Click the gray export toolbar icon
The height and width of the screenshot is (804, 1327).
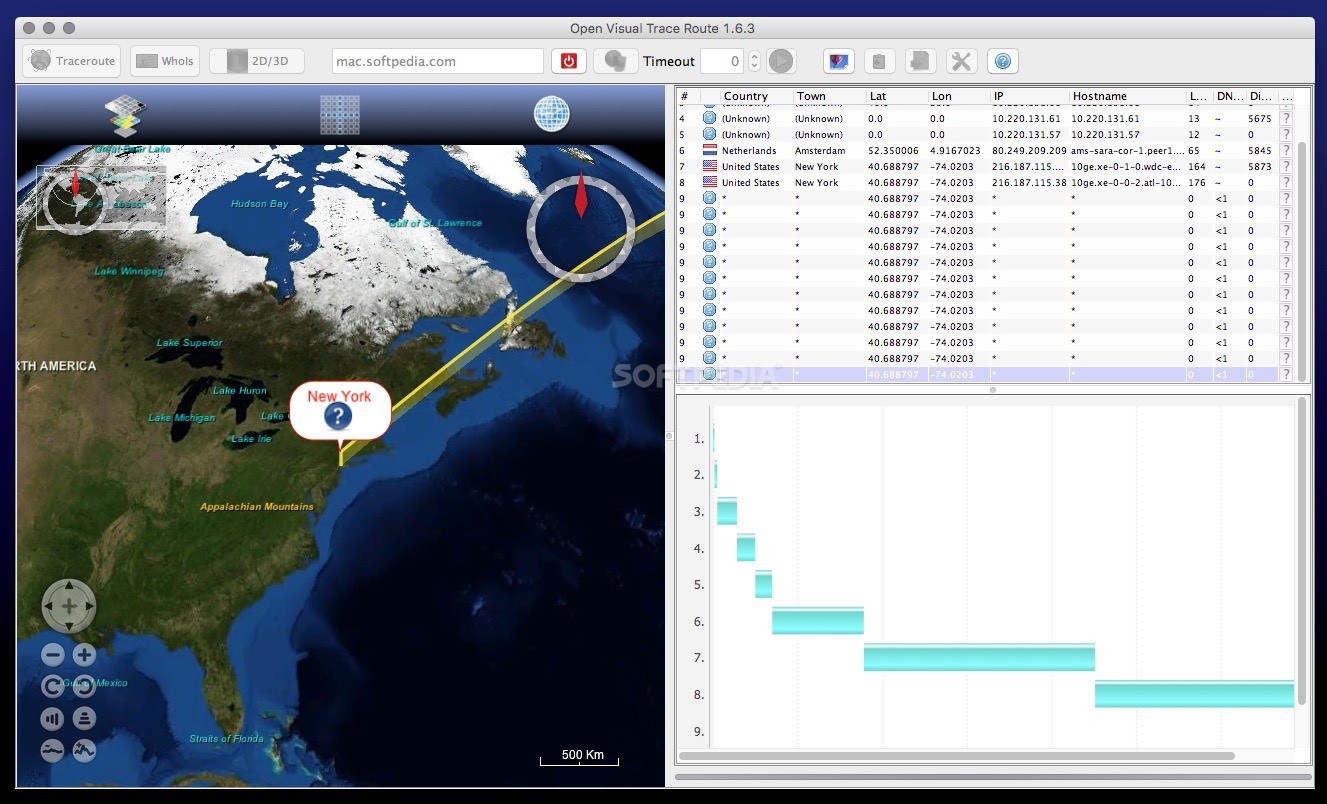920,61
